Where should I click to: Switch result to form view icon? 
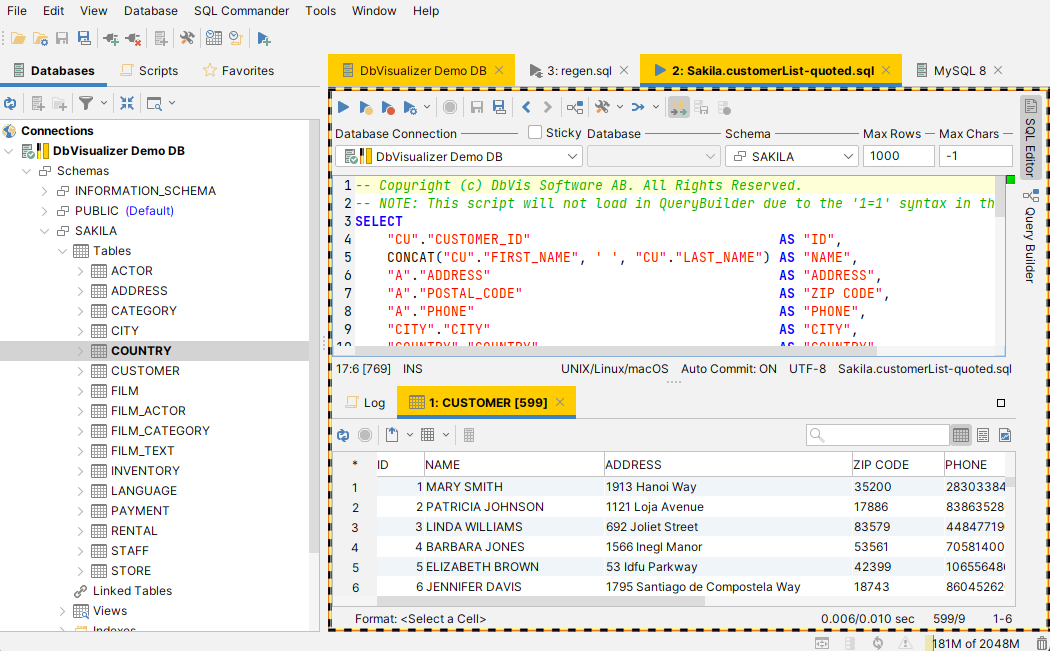[x=983, y=435]
